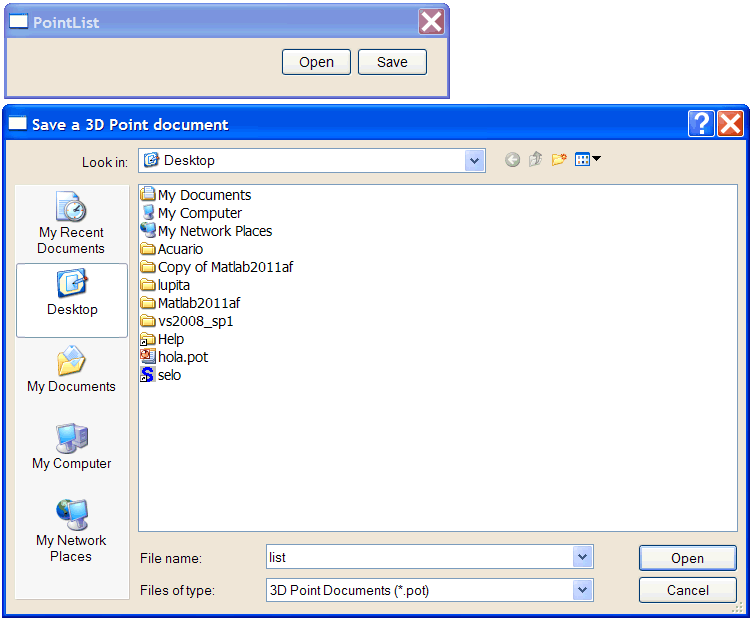This screenshot has height=622, width=755.
Task: Click the selo shortcut icon
Action: pyautogui.click(x=148, y=375)
